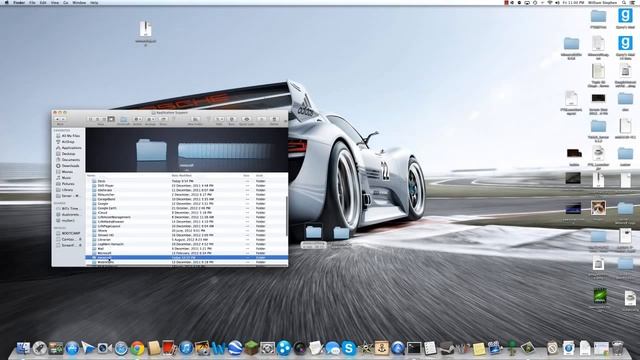The height and width of the screenshot is (360, 640).
Task: Open Spotlight search magnifier
Action: point(624,2)
